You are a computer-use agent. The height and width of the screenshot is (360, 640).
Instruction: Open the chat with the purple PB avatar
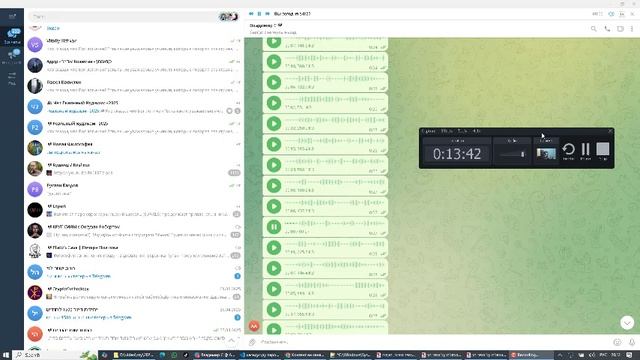click(35, 189)
